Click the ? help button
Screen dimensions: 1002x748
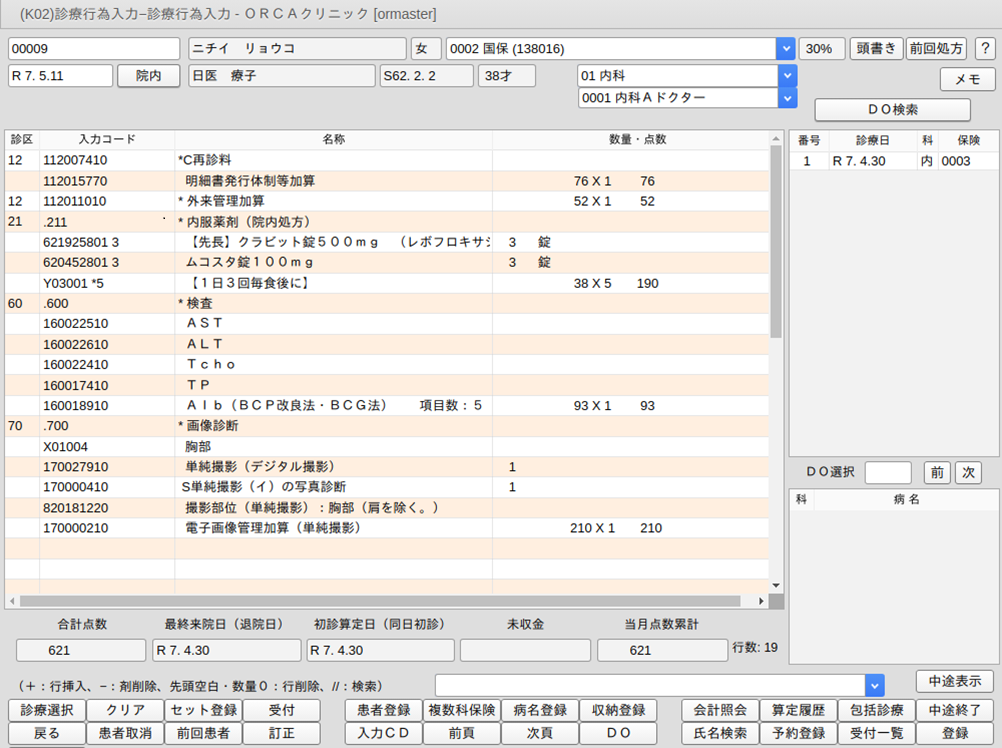click(x=984, y=49)
